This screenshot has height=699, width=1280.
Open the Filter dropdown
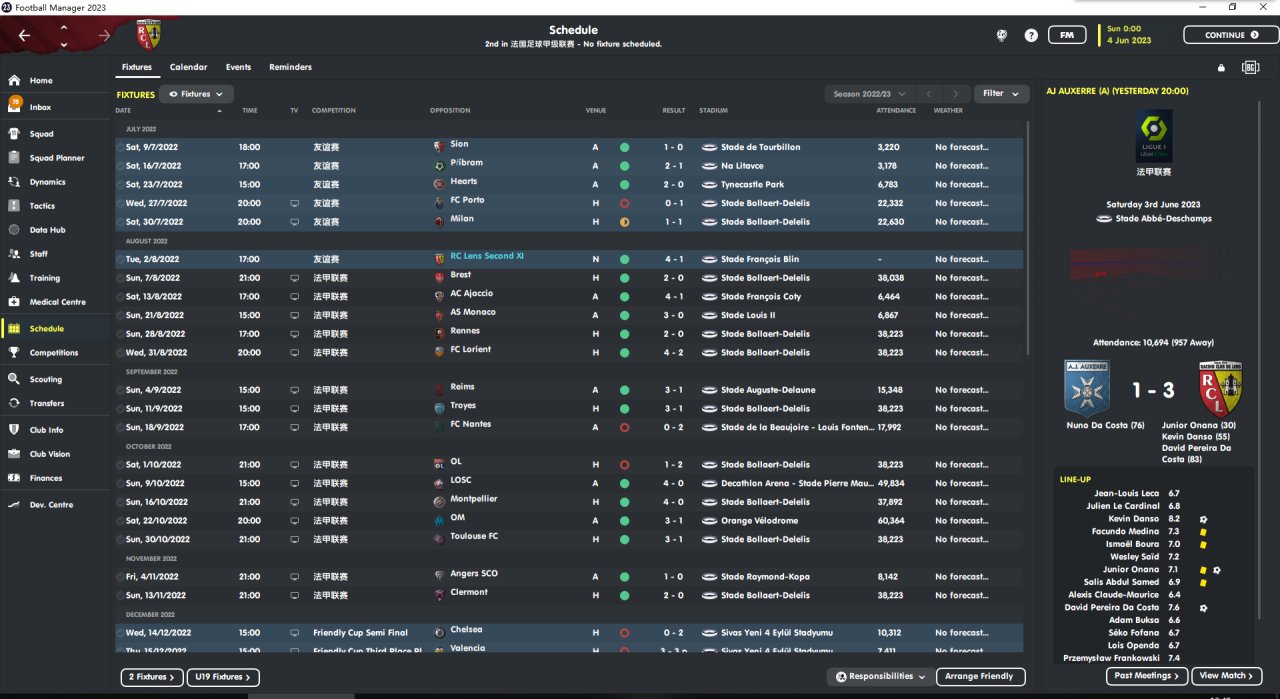pyautogui.click(x=1001, y=94)
